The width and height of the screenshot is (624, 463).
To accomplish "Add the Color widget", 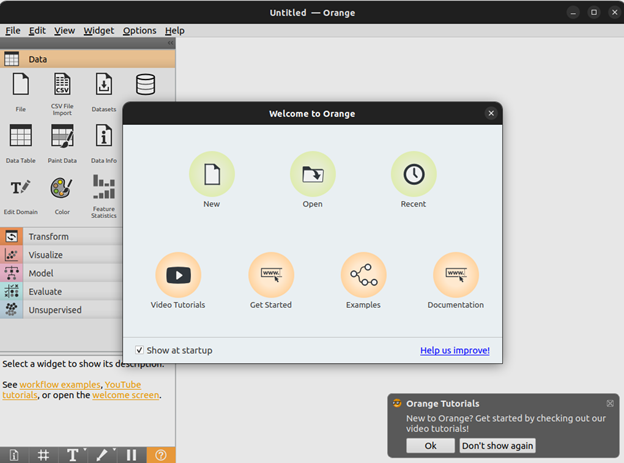I will click(62, 195).
